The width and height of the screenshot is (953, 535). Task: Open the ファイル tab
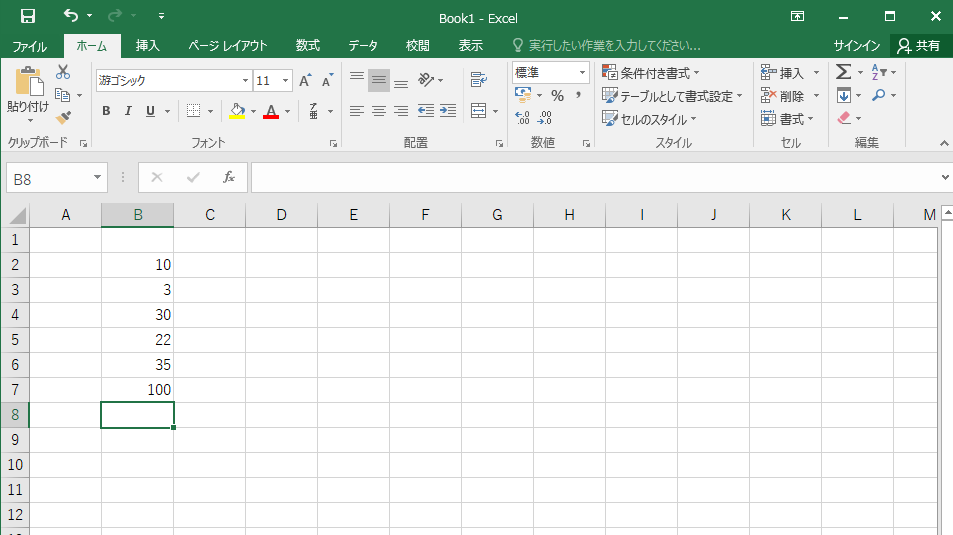[x=30, y=46]
